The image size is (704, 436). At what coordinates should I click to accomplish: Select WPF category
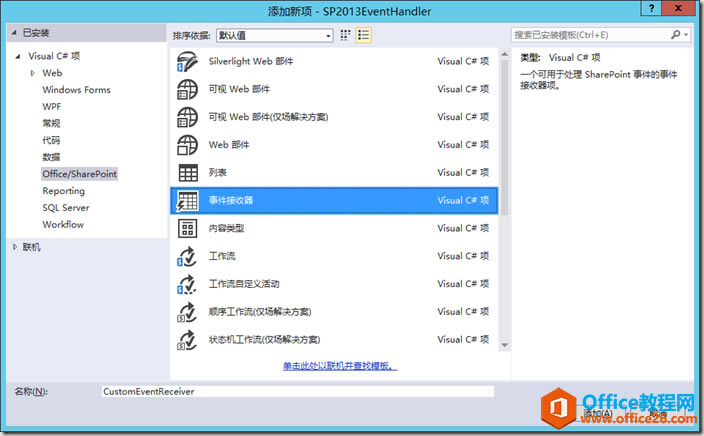point(52,107)
